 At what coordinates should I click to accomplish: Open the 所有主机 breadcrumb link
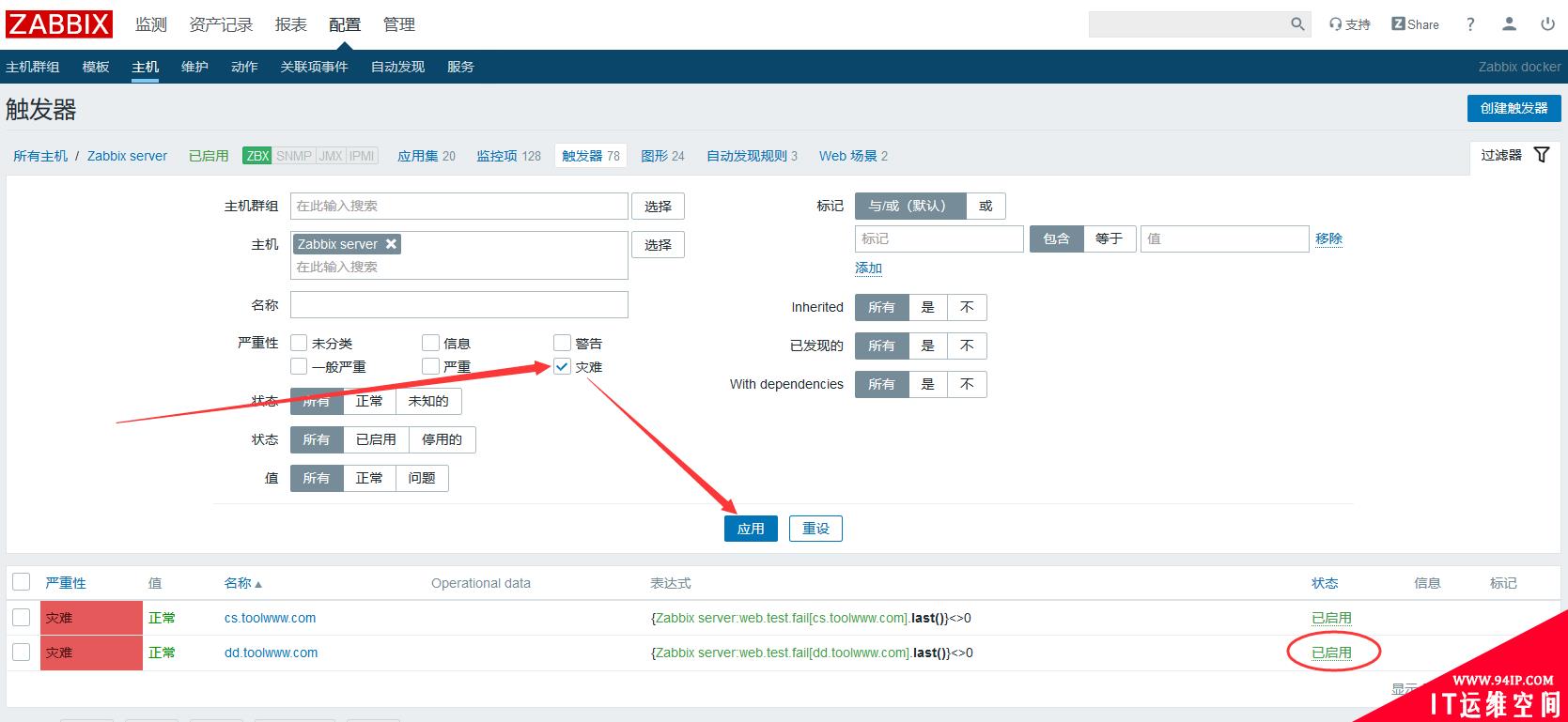click(x=40, y=156)
